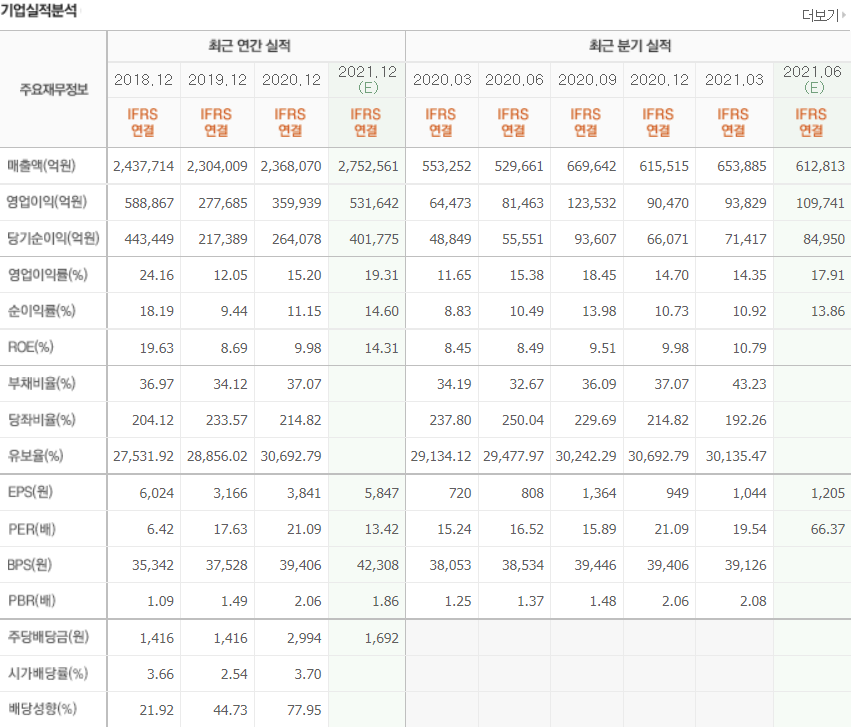The image size is (856, 727).
Task: Select the debt ratio value 43.23
Action: [x=750, y=384]
